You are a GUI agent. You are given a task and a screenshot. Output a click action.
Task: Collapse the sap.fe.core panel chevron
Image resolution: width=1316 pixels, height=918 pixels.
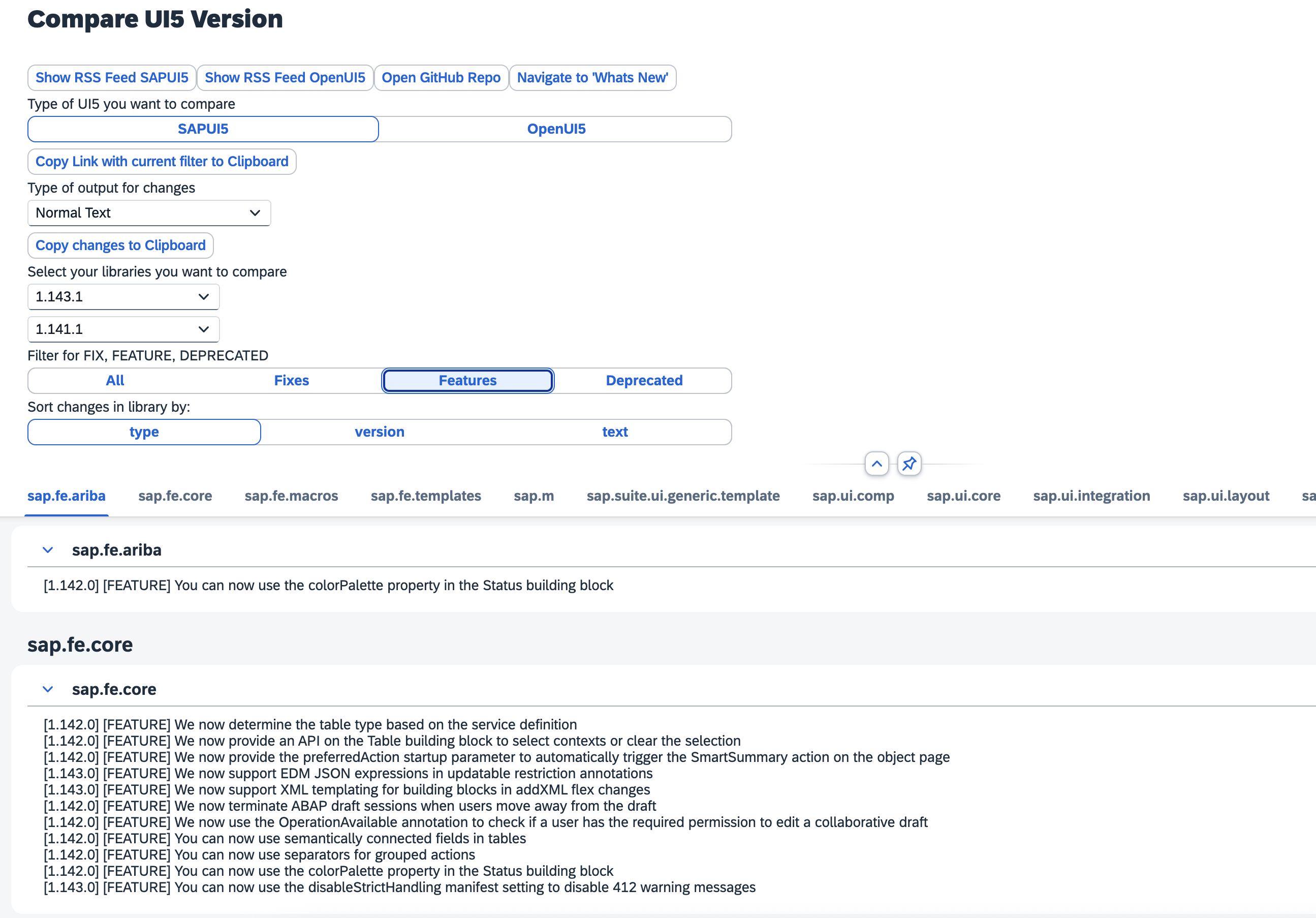(x=48, y=689)
